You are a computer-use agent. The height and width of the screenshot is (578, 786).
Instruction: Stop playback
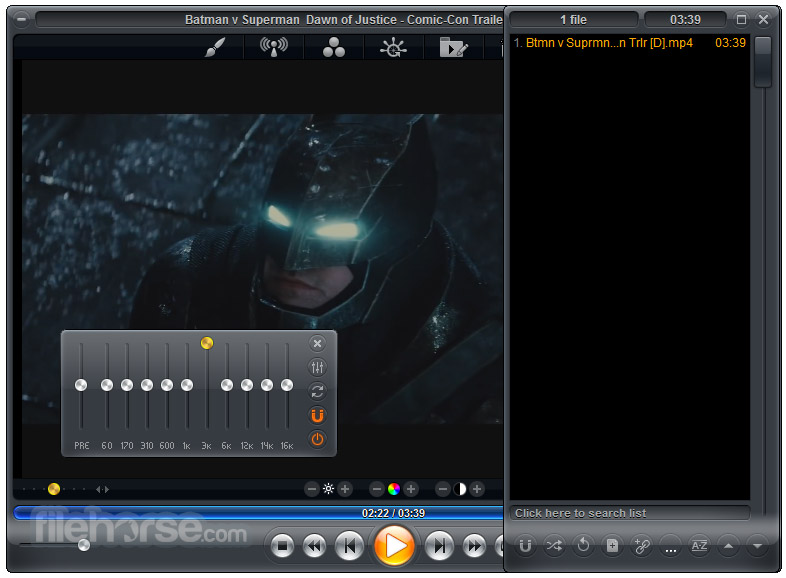tap(282, 546)
